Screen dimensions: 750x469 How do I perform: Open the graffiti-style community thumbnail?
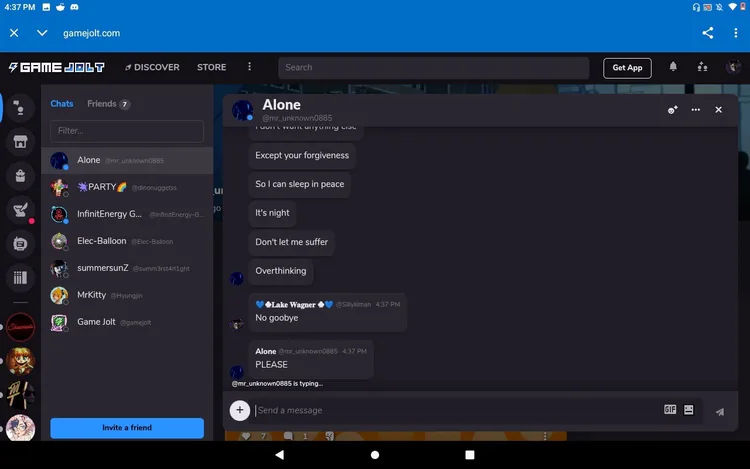pyautogui.click(x=20, y=395)
